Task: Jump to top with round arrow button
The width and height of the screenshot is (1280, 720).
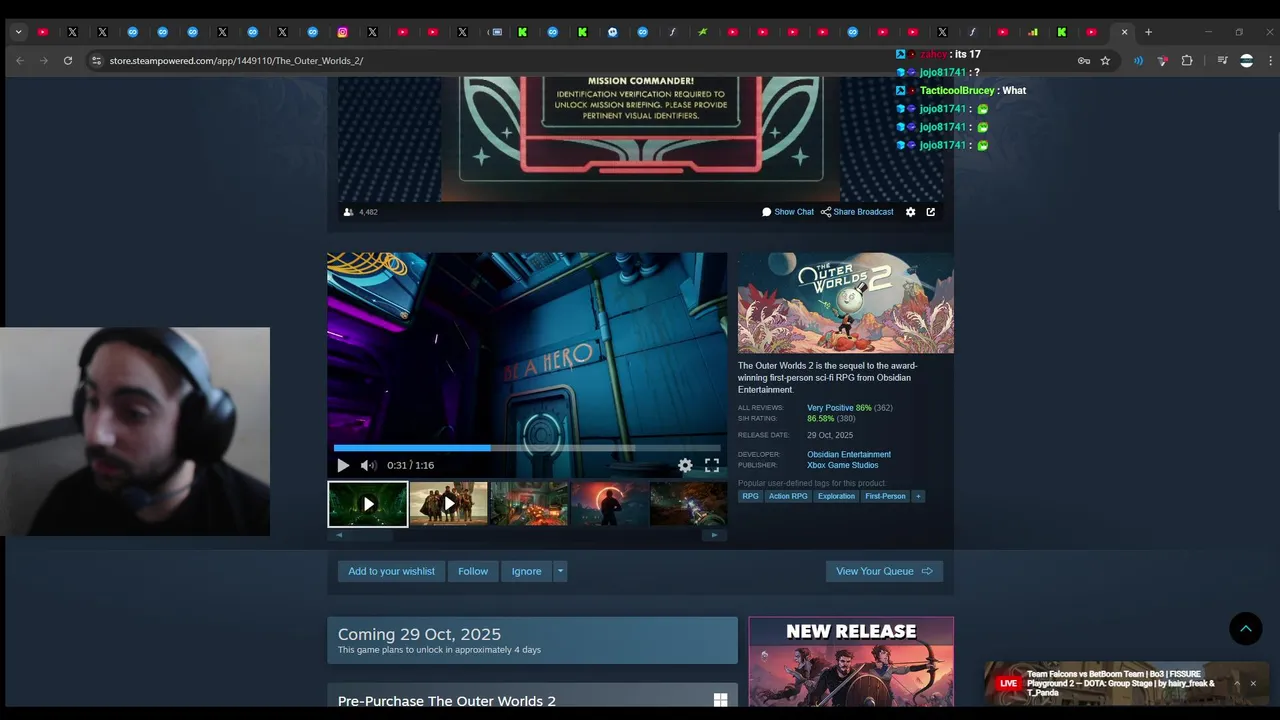Action: tap(1246, 629)
